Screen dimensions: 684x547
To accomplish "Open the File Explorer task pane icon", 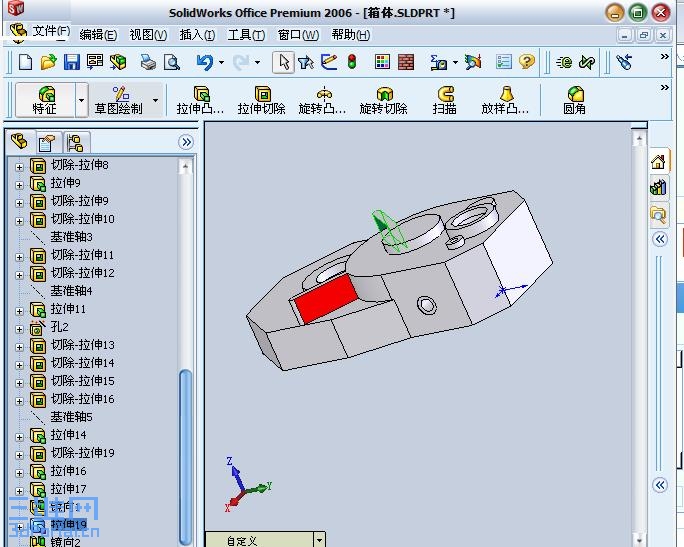I will point(659,215).
